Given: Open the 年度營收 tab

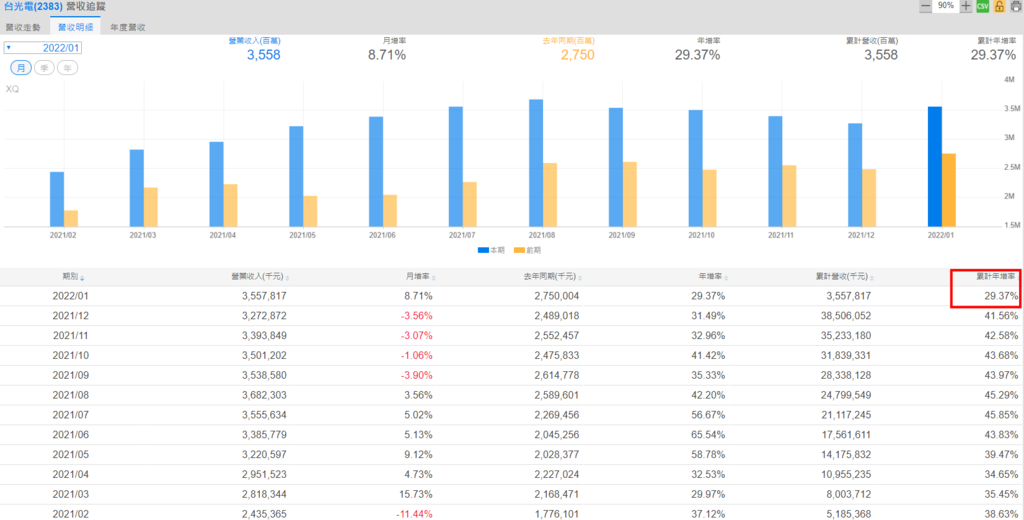Looking at the screenshot, I should click(127, 27).
